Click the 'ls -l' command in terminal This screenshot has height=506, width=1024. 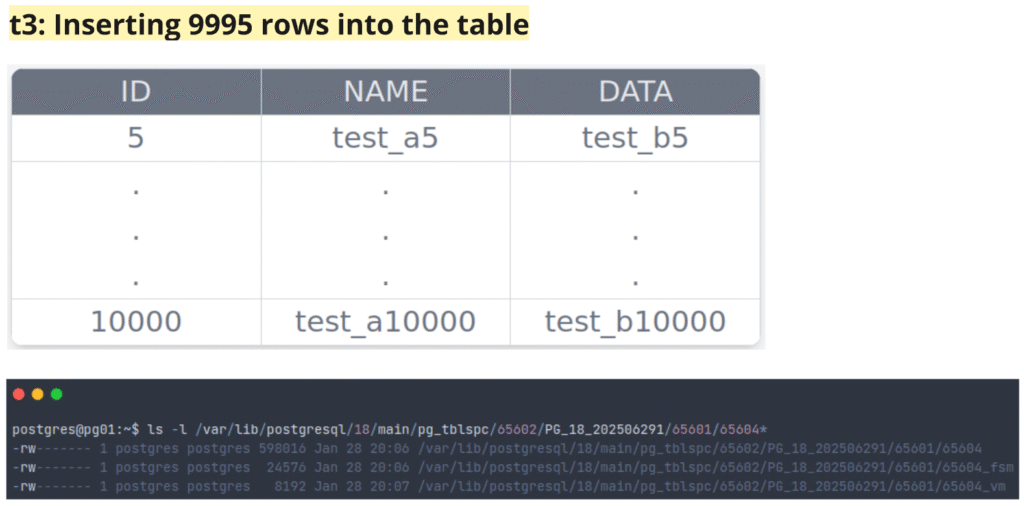(x=164, y=429)
